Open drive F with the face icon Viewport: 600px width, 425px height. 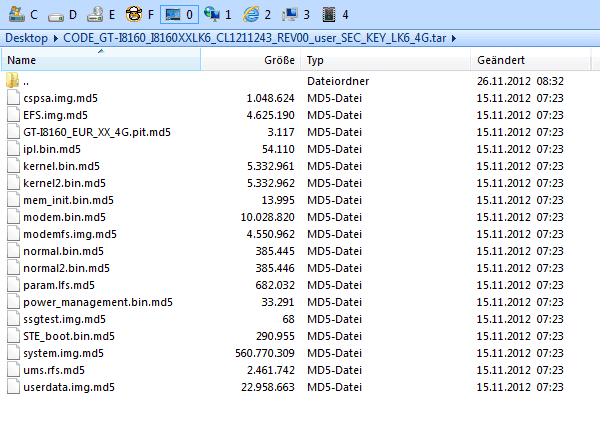tap(140, 15)
